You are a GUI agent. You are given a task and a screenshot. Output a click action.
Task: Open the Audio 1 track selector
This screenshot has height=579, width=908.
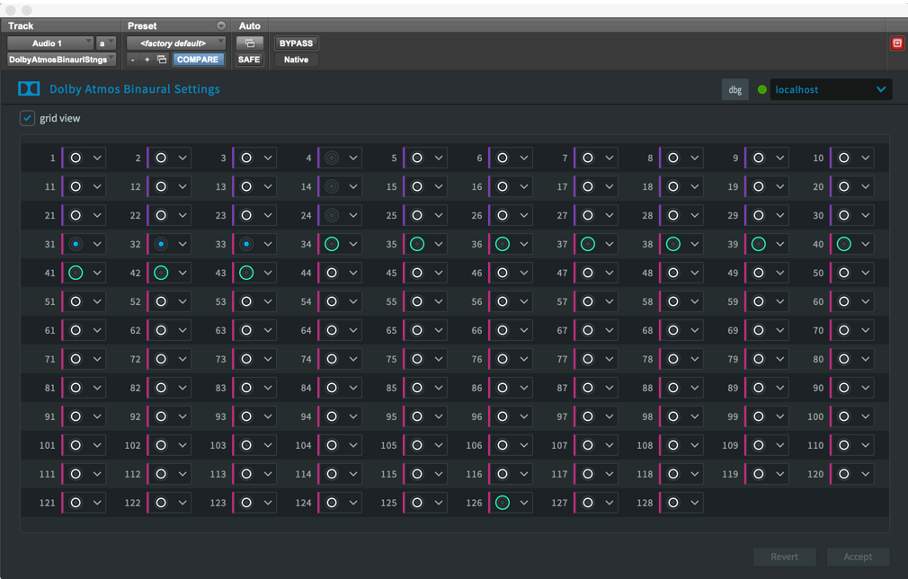pyautogui.click(x=50, y=43)
